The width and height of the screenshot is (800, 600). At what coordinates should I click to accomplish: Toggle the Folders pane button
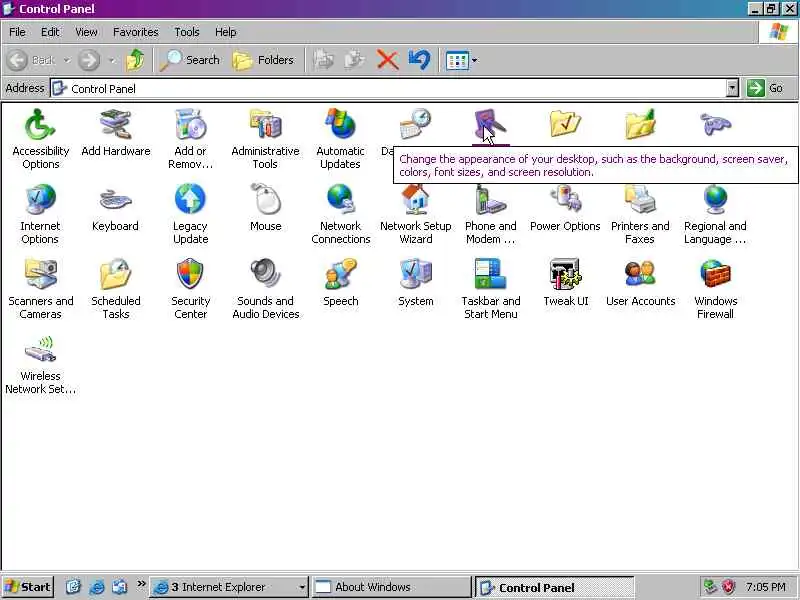point(263,60)
